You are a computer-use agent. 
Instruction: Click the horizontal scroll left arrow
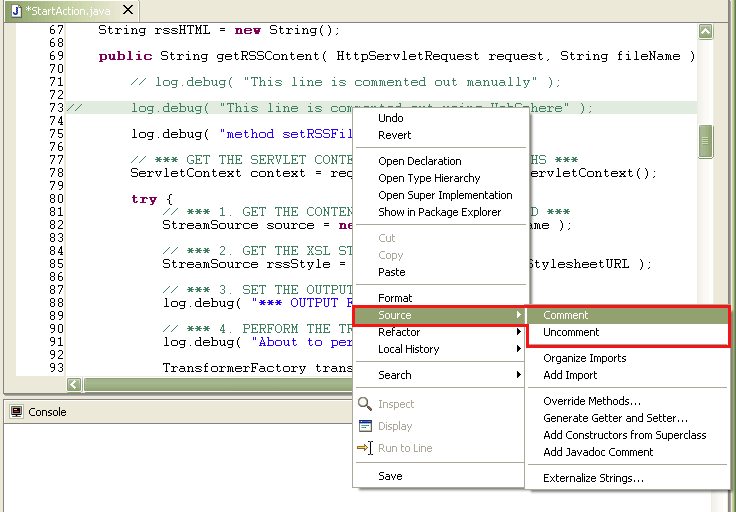(x=74, y=384)
